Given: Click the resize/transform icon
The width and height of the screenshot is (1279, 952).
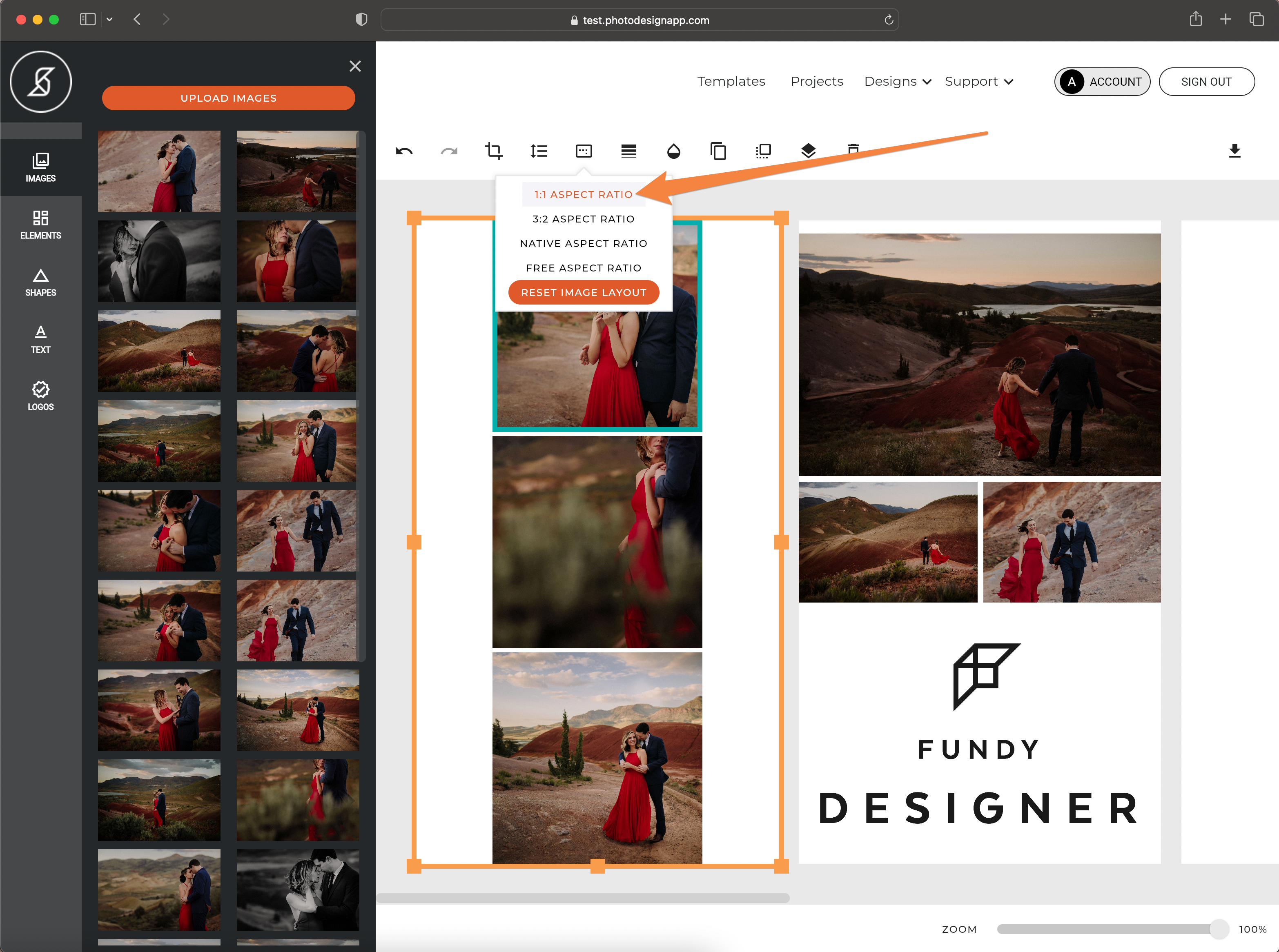Looking at the screenshot, I should [762, 150].
